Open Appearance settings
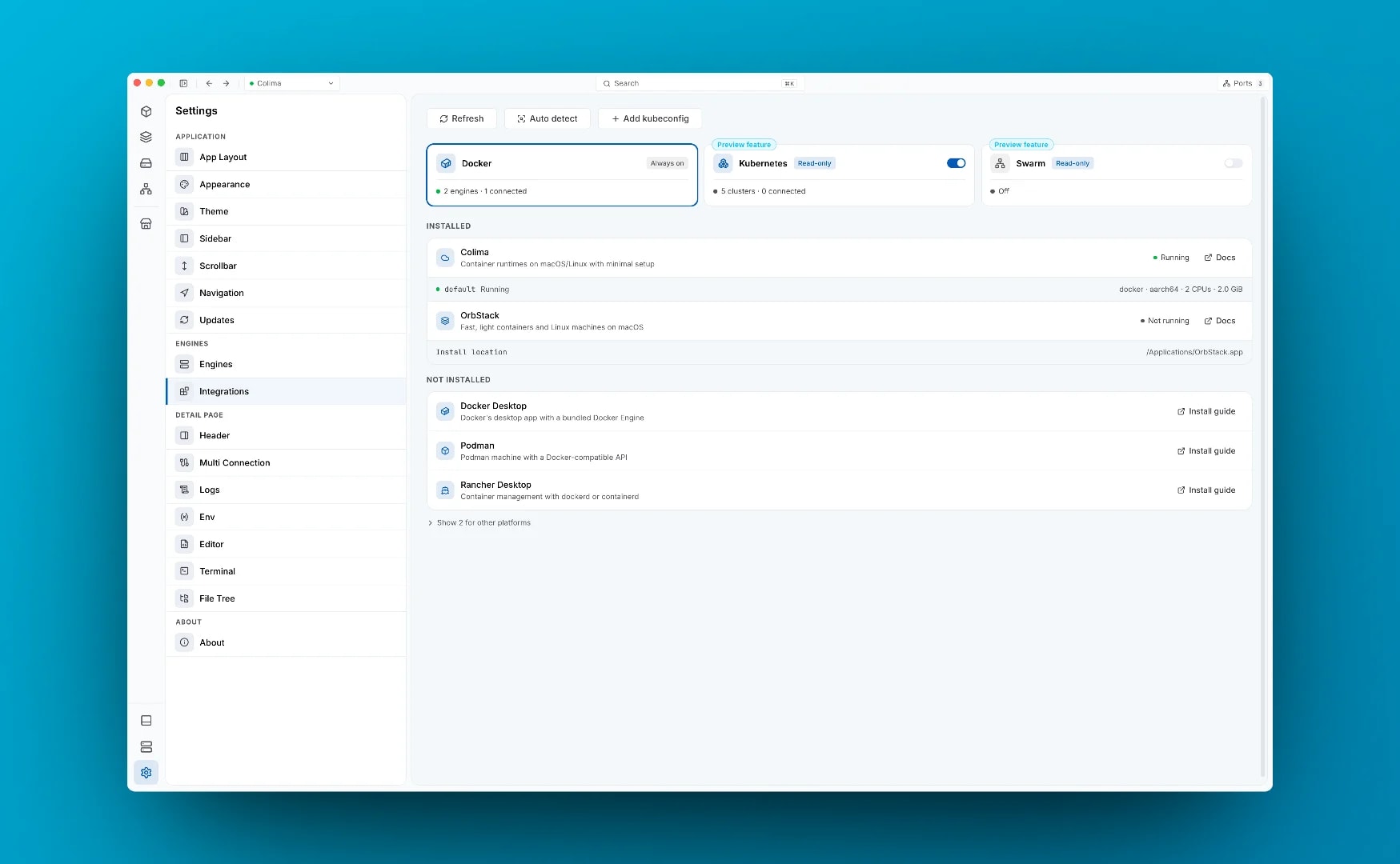This screenshot has height=864, width=1400. click(x=286, y=185)
